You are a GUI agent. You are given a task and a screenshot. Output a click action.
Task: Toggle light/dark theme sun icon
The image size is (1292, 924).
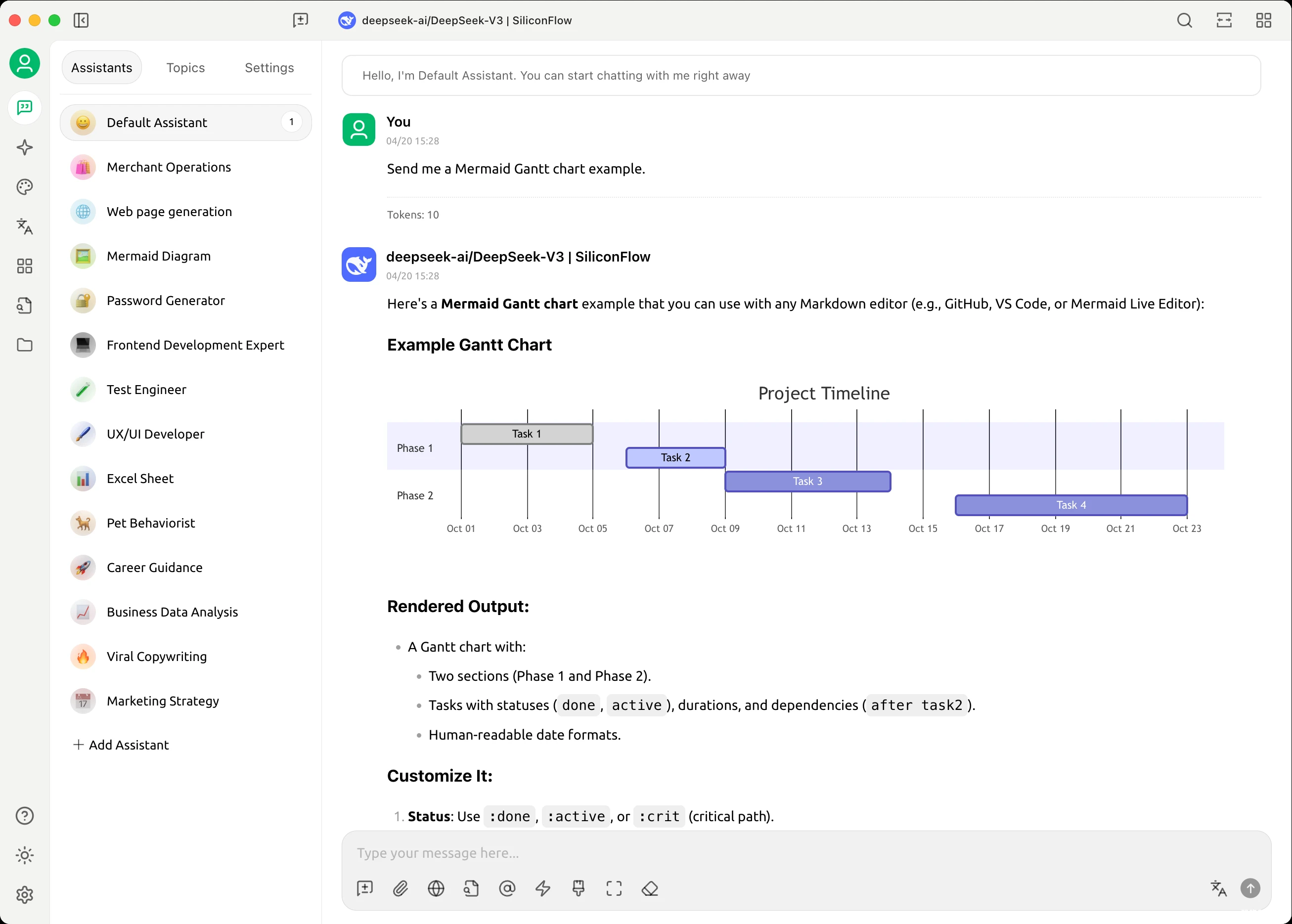pos(24,855)
